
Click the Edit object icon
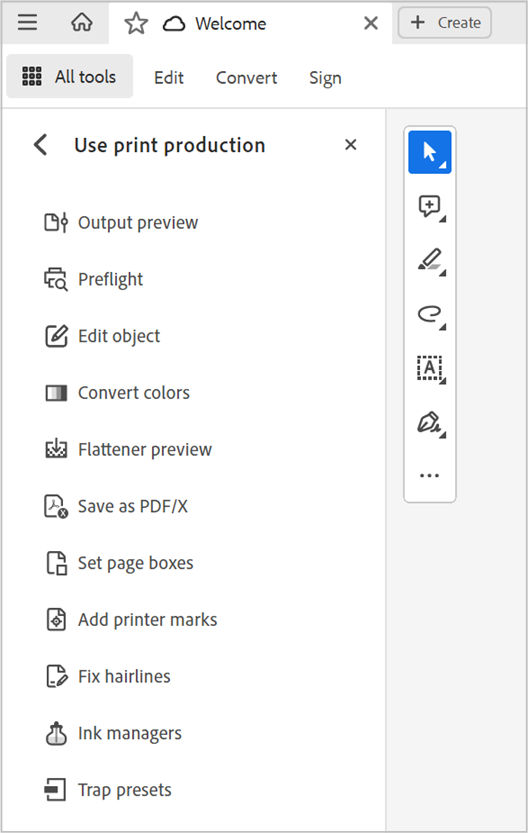click(56, 336)
